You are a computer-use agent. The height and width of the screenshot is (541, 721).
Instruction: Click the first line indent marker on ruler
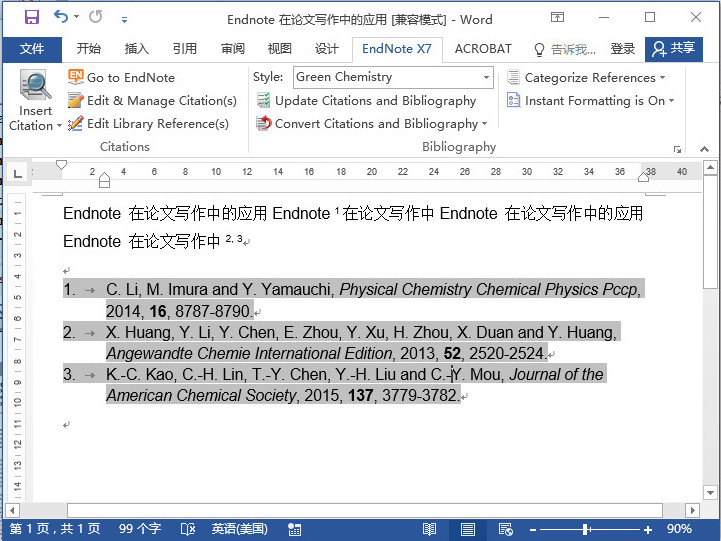61,165
